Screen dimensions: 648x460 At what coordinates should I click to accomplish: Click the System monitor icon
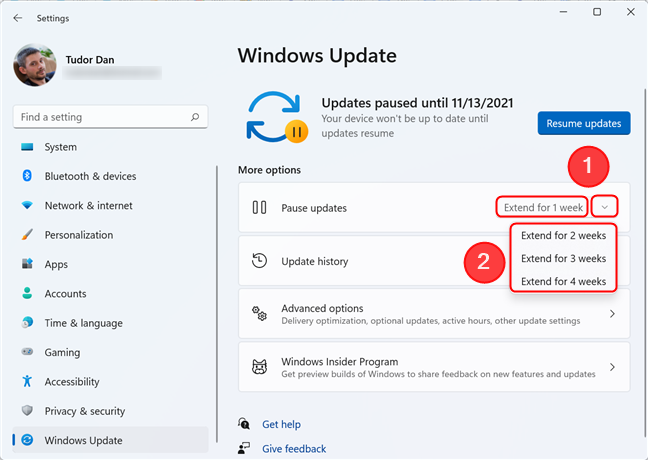pos(27,147)
